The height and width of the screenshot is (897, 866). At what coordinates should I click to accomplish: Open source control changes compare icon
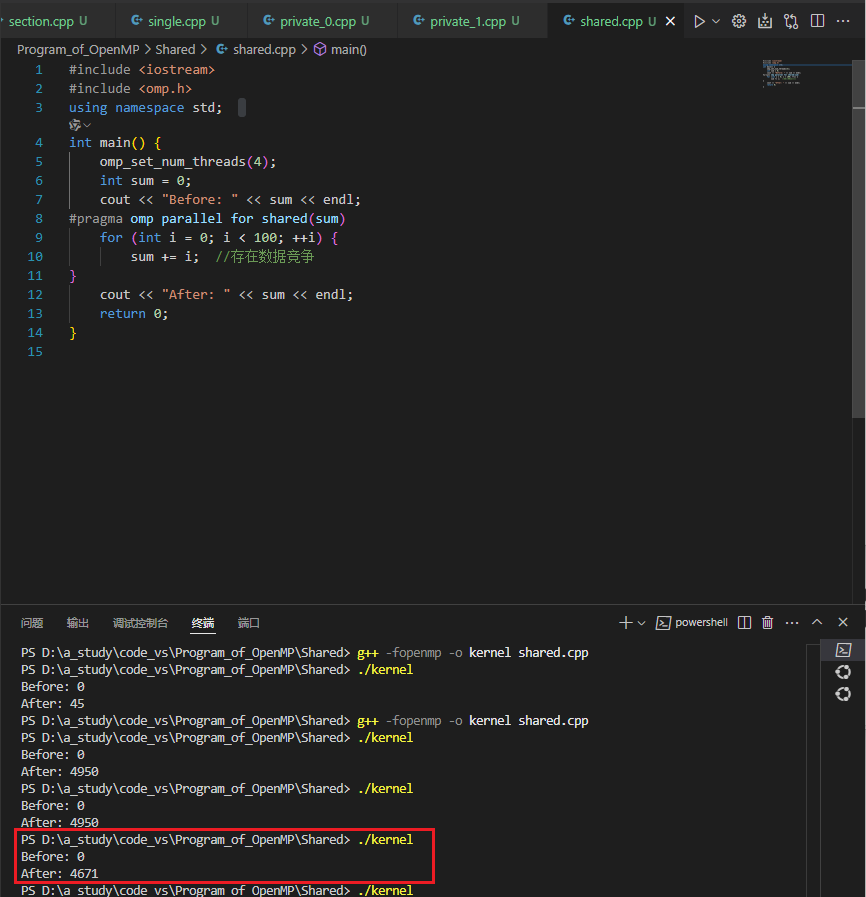tap(791, 21)
